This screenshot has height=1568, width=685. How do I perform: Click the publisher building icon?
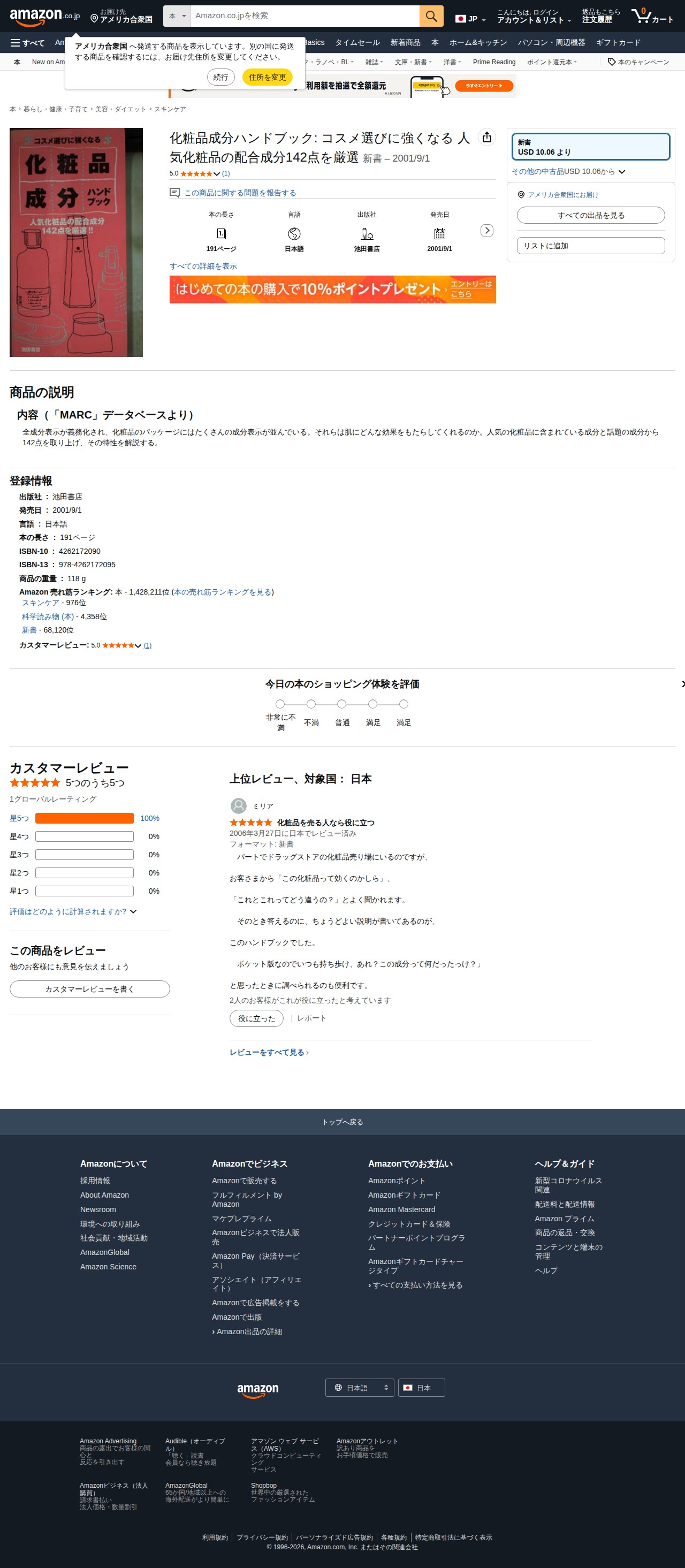click(x=367, y=234)
